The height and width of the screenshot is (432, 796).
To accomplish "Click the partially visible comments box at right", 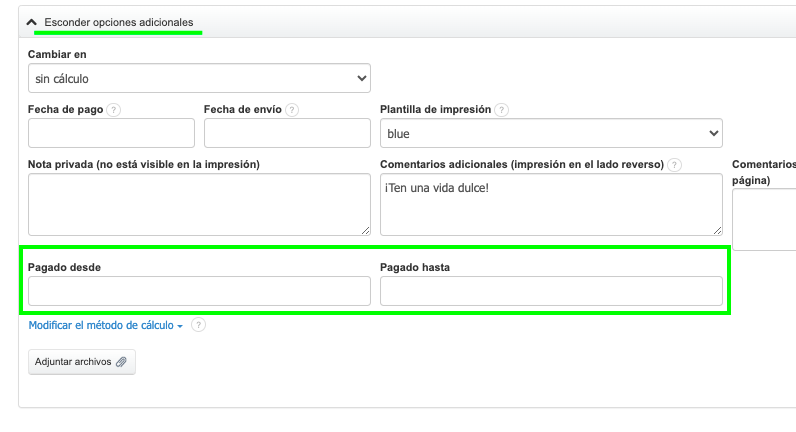I will (765, 218).
